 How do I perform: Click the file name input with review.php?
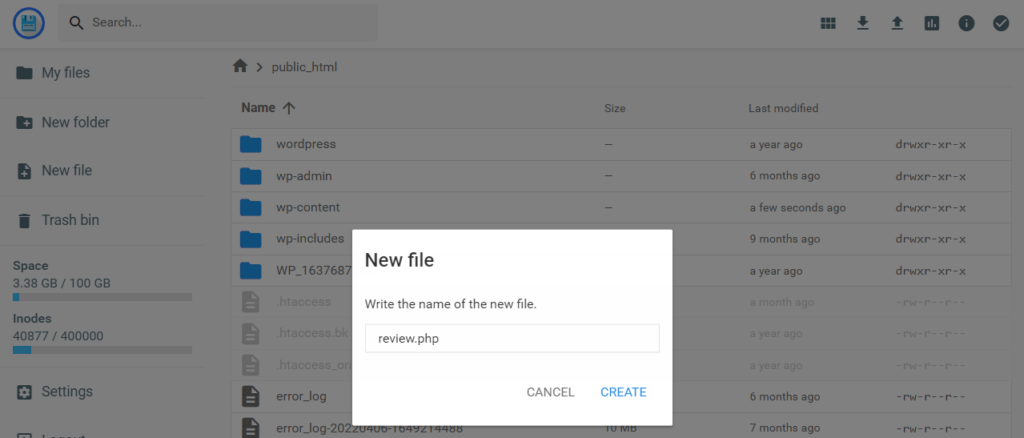pyautogui.click(x=512, y=339)
